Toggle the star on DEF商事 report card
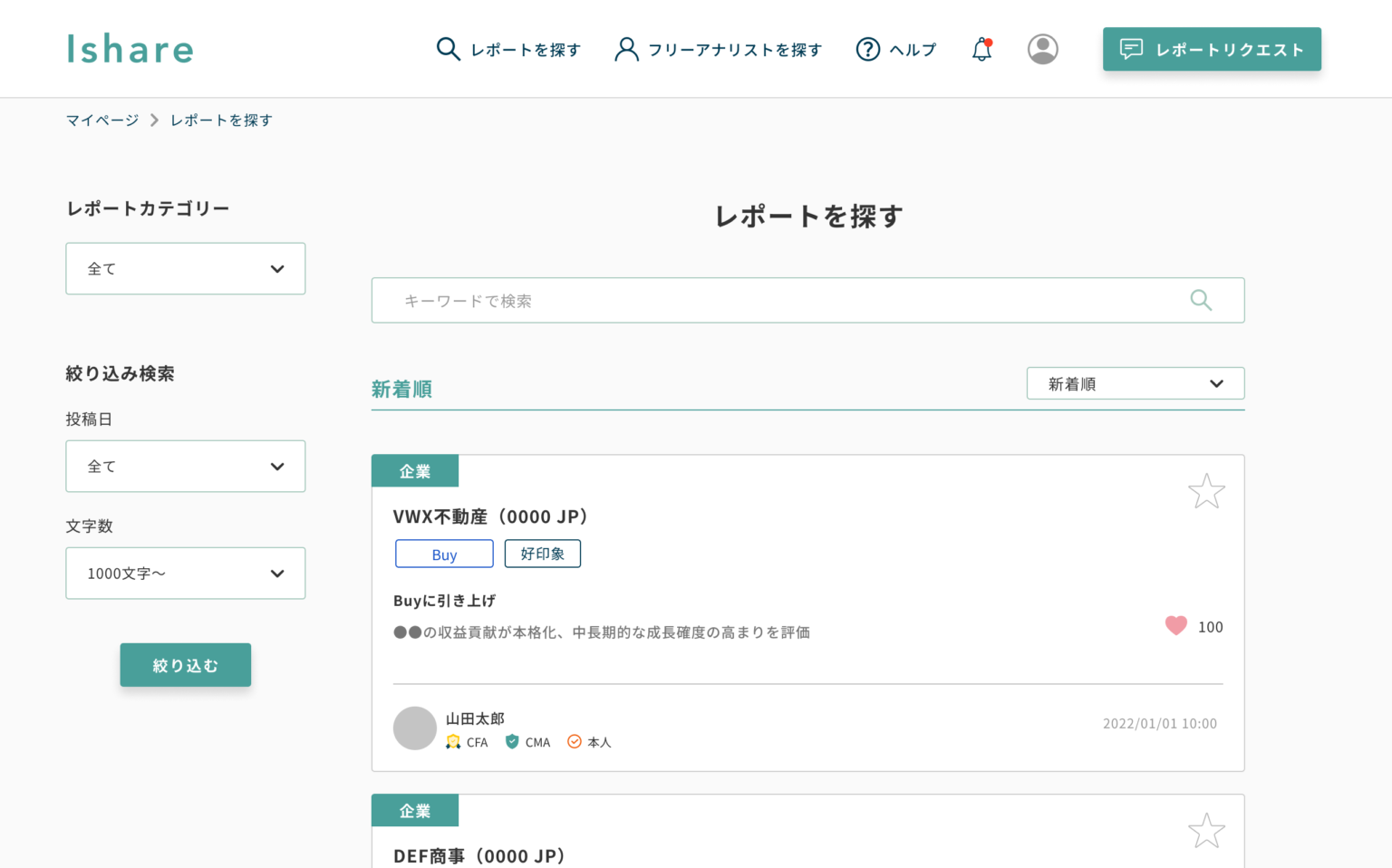 tap(1206, 829)
